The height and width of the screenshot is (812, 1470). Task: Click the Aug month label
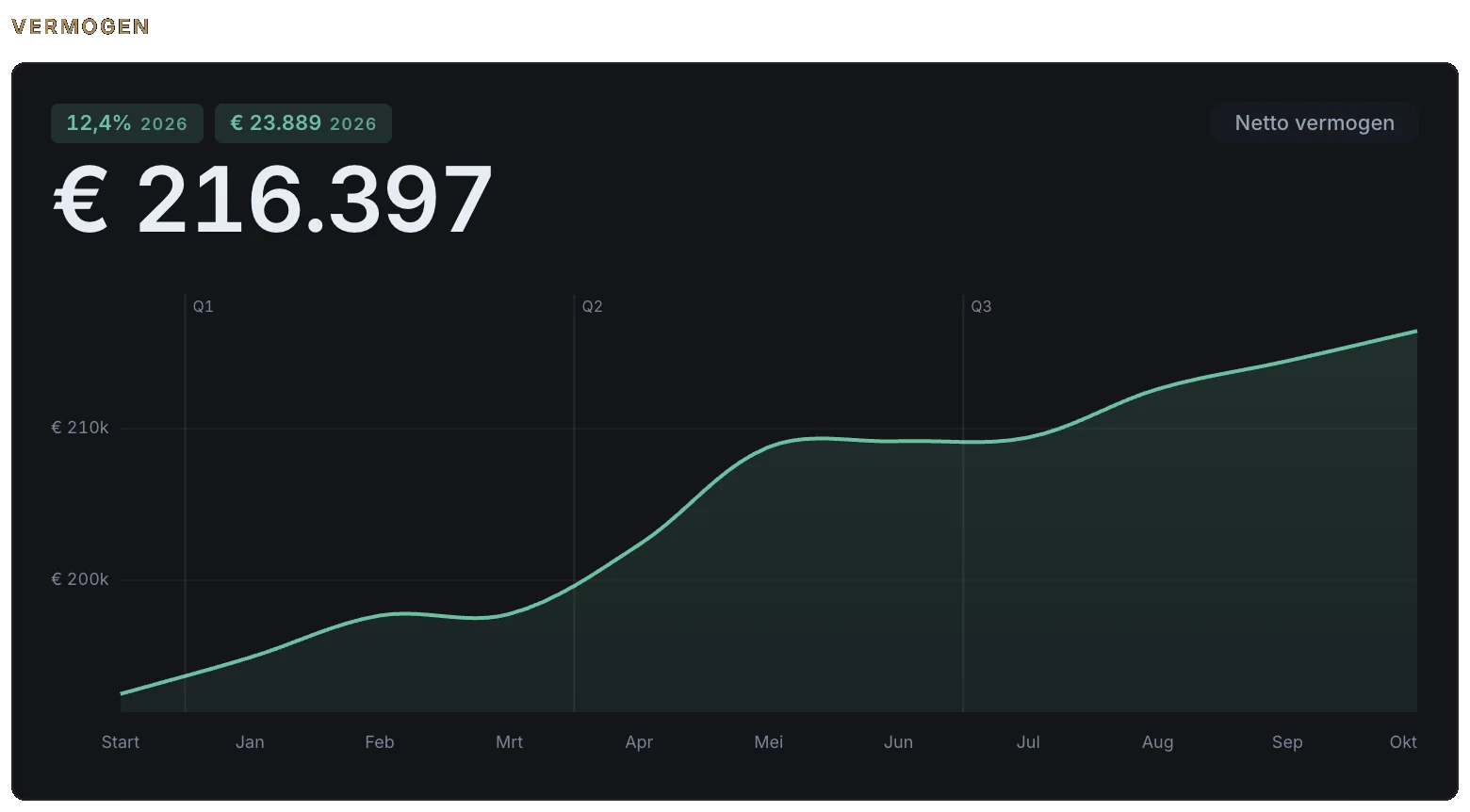(1158, 742)
